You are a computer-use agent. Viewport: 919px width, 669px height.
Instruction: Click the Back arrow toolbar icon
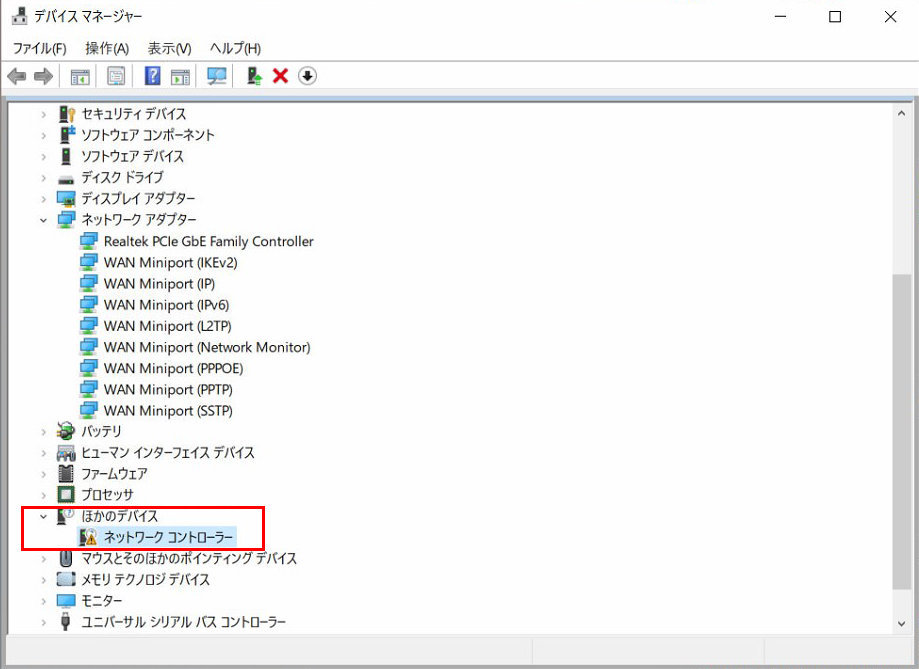click(16, 76)
